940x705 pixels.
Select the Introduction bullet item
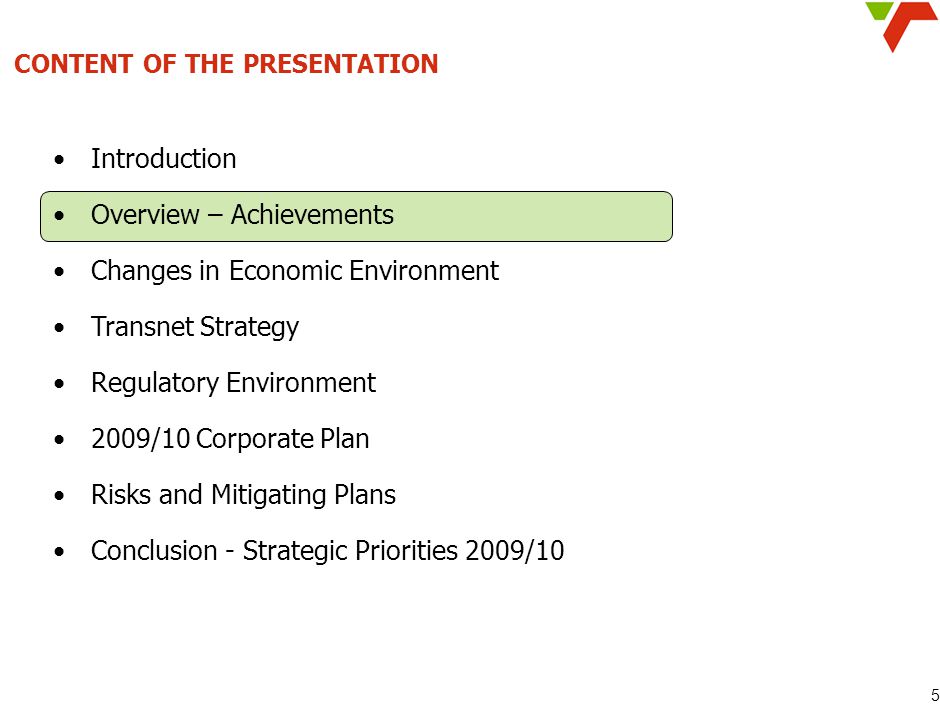(163, 159)
